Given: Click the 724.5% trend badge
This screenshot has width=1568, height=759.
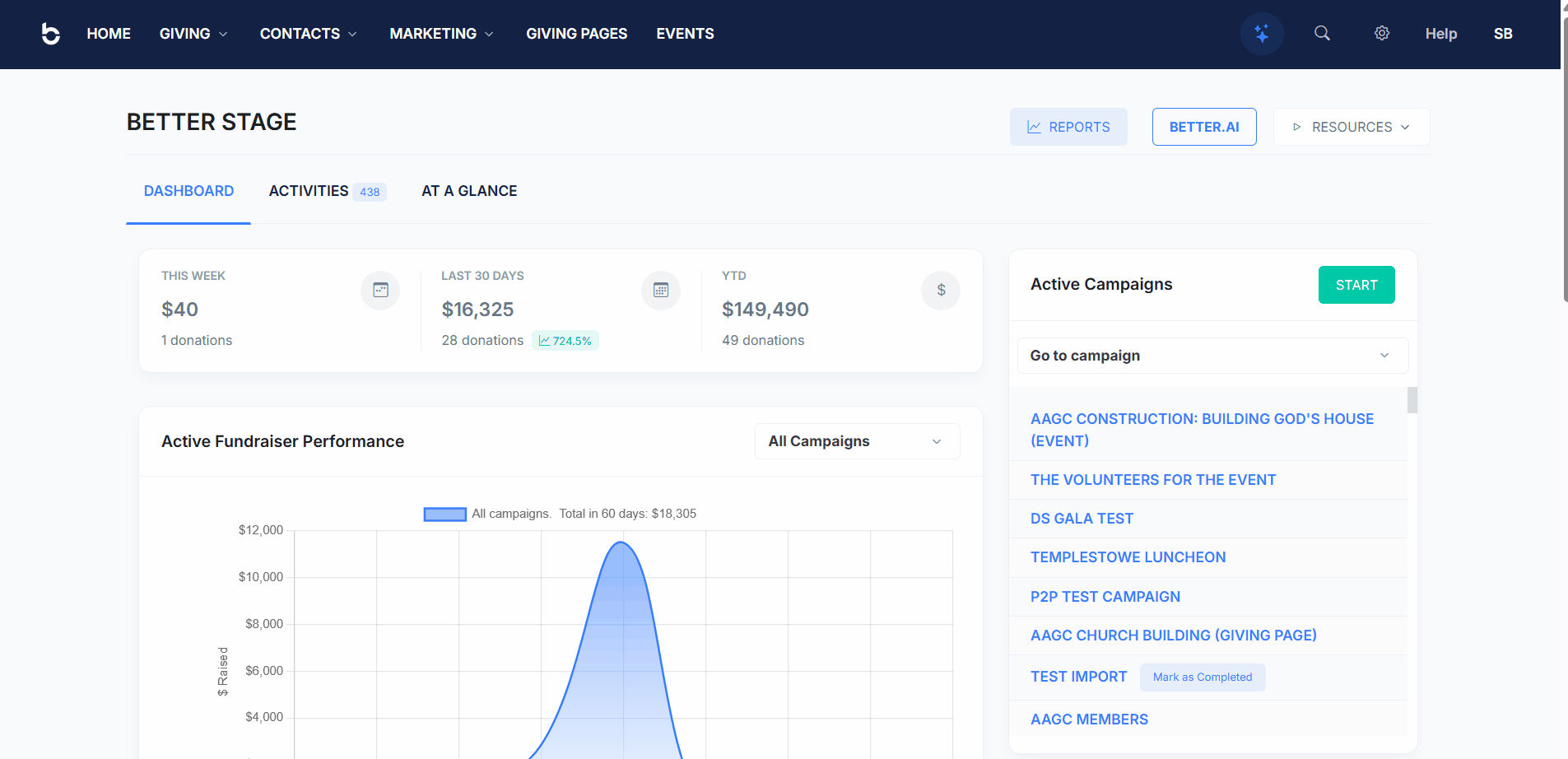Looking at the screenshot, I should coord(565,341).
